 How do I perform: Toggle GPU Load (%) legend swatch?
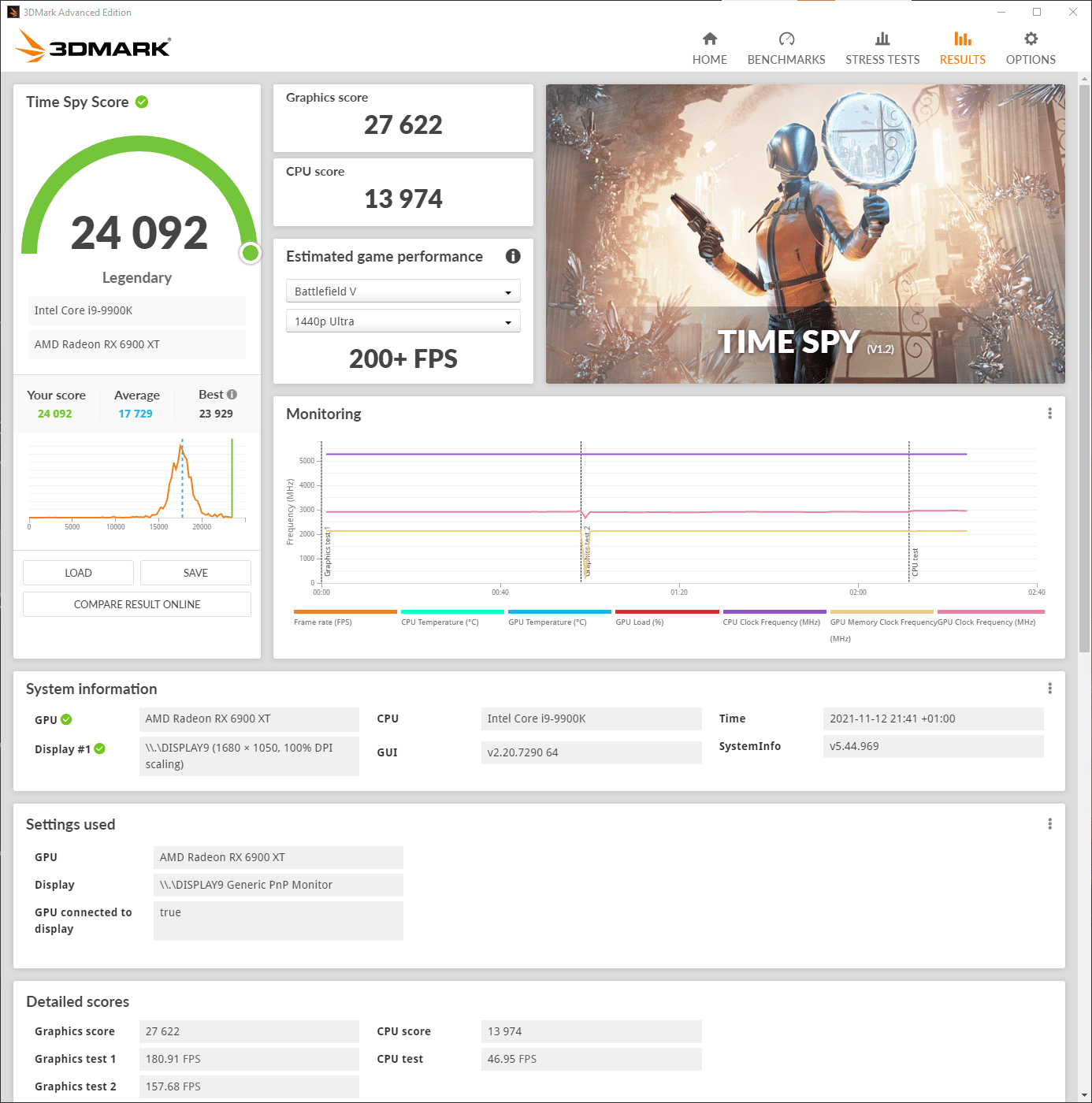tap(667, 611)
